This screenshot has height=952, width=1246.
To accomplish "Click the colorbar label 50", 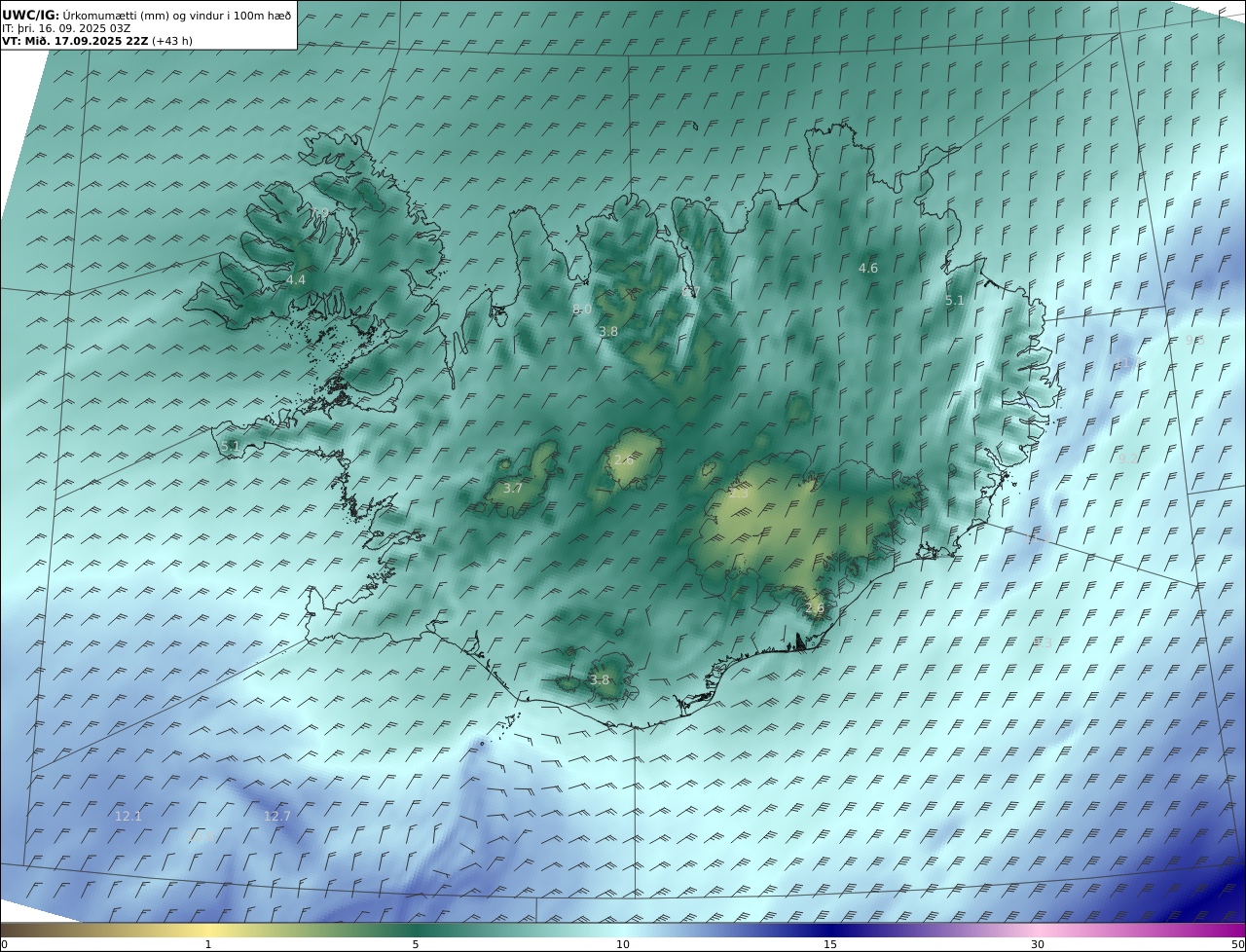I will 1238,944.
